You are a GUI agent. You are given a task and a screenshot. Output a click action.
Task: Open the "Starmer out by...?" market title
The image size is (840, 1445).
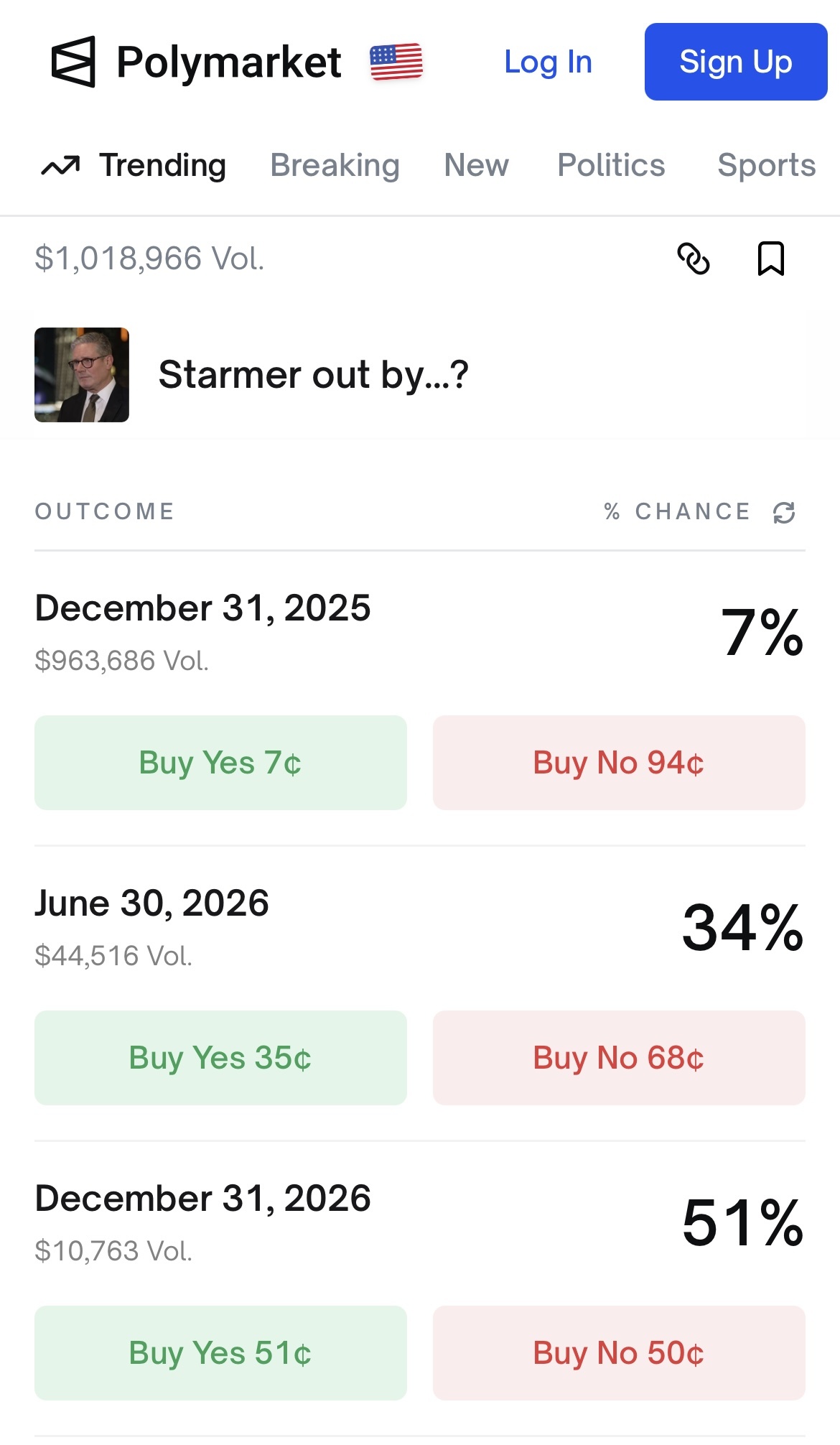[x=313, y=375]
